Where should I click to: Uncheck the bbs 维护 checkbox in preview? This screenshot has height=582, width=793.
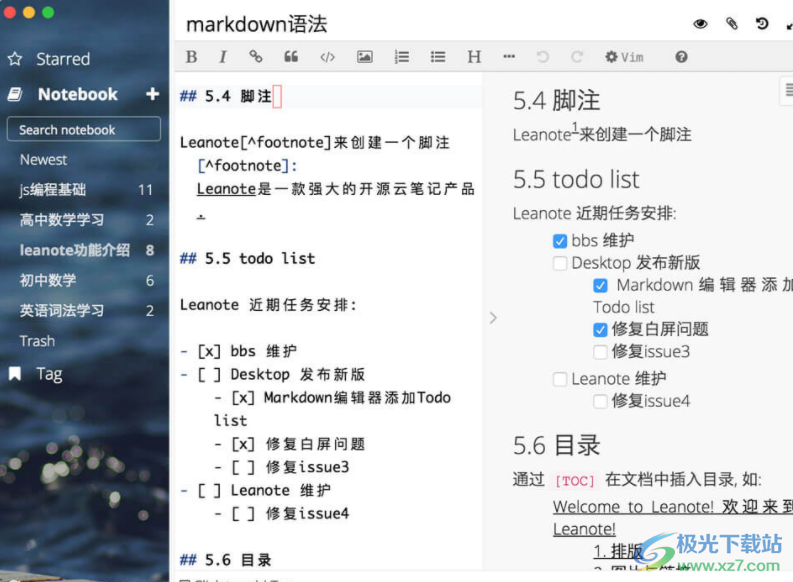[560, 241]
